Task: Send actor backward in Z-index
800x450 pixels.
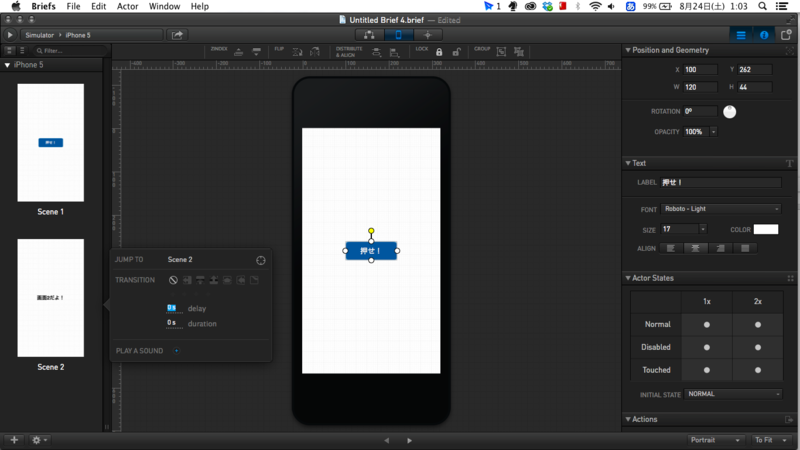Action: [256, 52]
